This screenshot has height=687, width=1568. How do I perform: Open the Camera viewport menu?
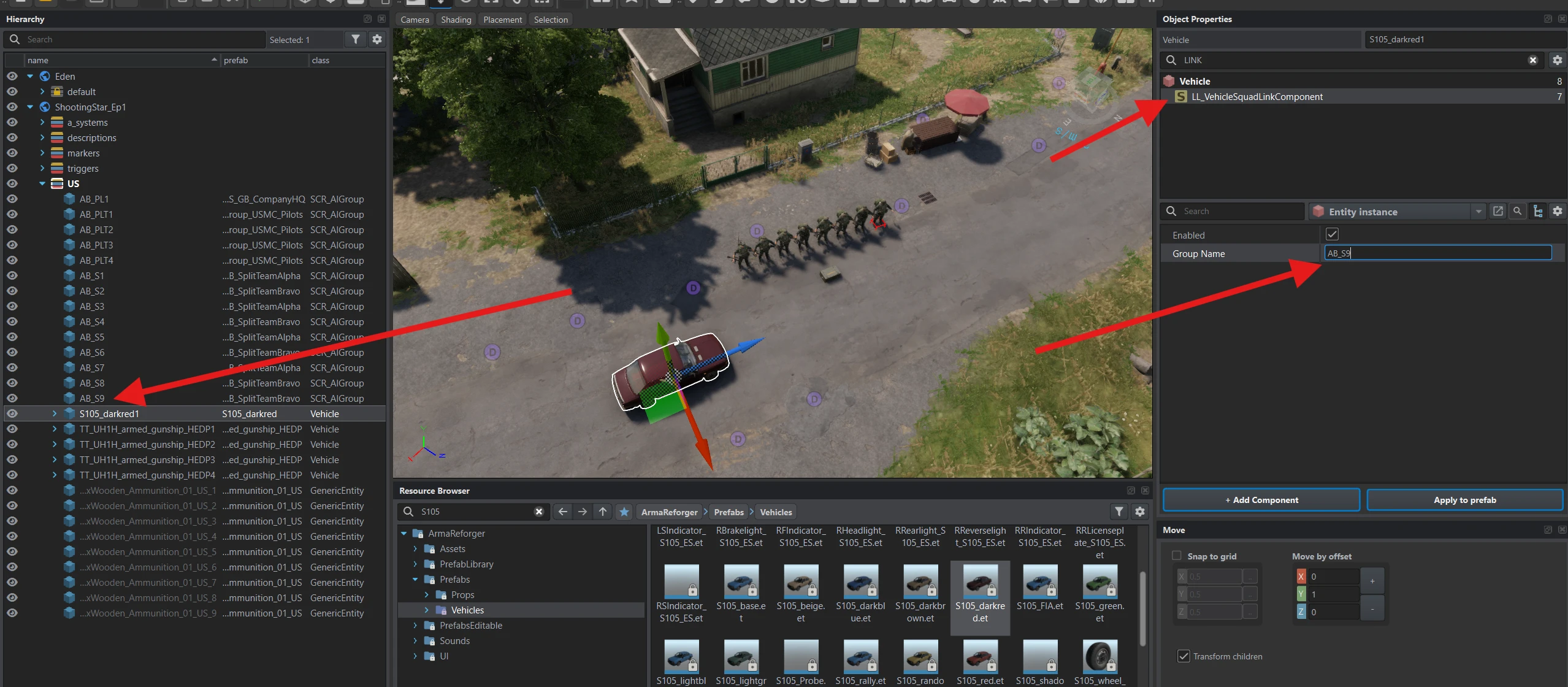pyautogui.click(x=415, y=20)
